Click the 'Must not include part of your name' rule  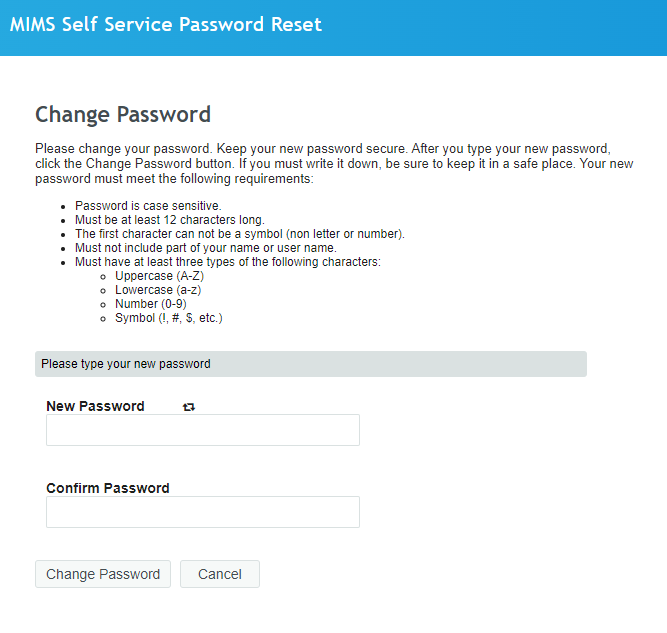(x=206, y=248)
